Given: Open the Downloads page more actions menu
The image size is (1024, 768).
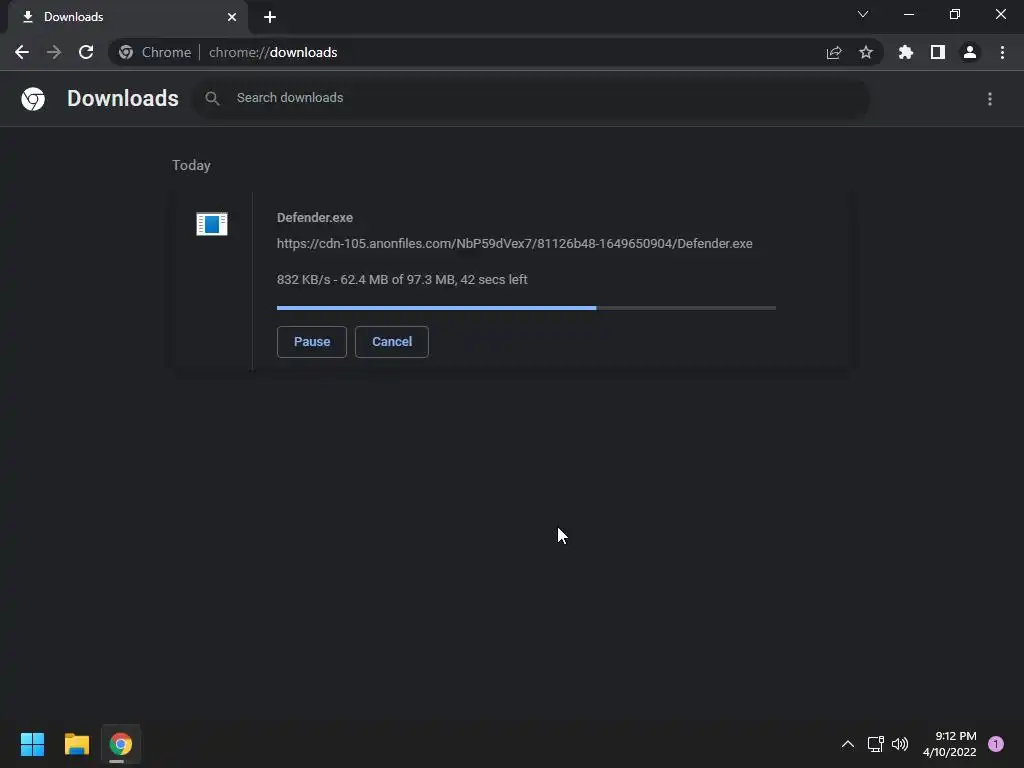Looking at the screenshot, I should point(990,99).
